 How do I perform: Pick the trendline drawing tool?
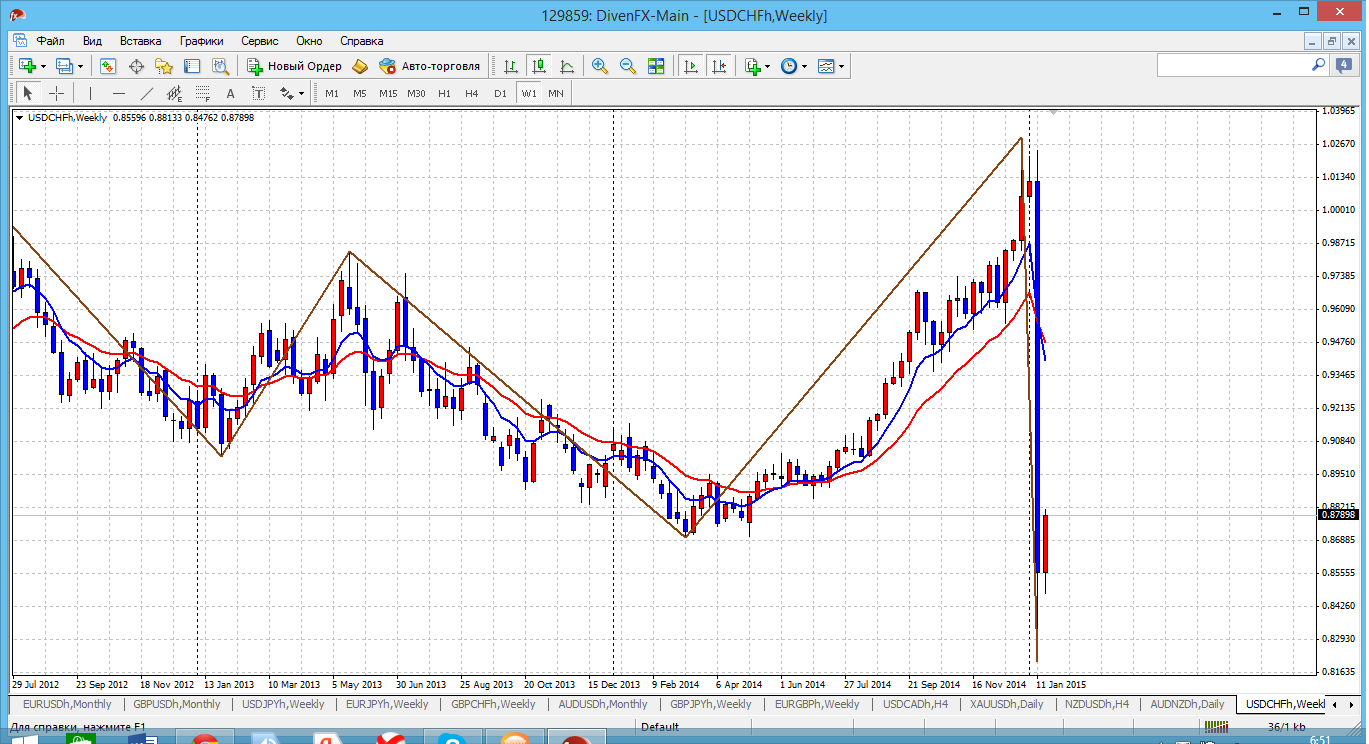coord(147,93)
